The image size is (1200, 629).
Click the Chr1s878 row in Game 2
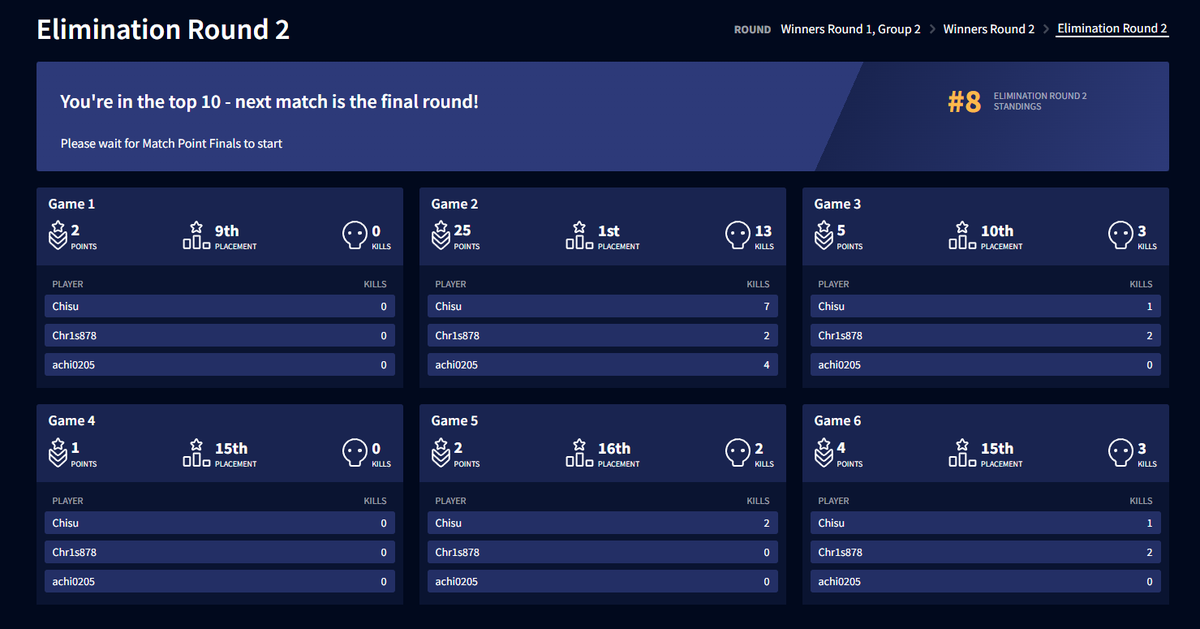pyautogui.click(x=602, y=335)
